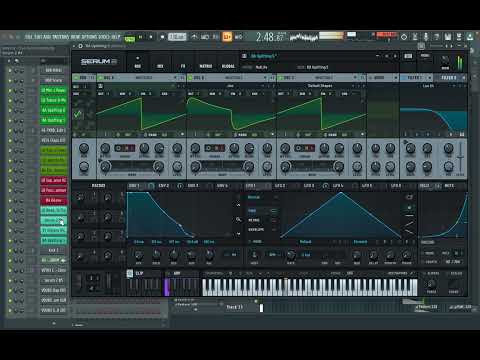
Task: Select the FILTER 2 tab
Action: (x=450, y=78)
